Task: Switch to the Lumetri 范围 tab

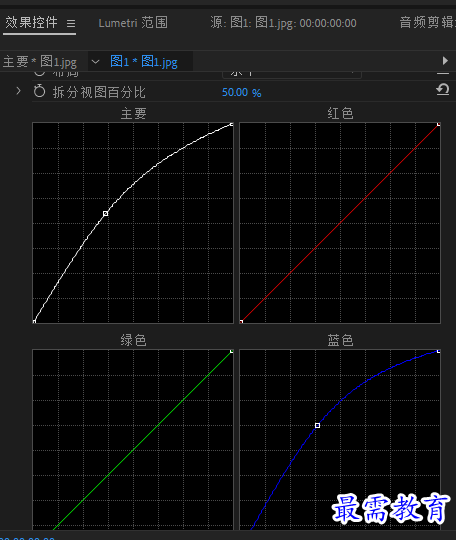Action: pyautogui.click(x=133, y=23)
